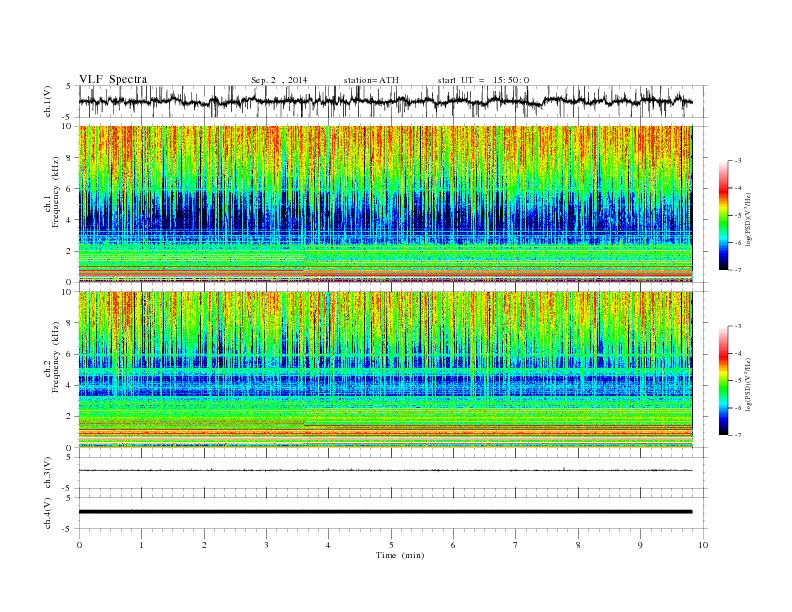Click the "ch.1(V)" axis label

point(48,101)
